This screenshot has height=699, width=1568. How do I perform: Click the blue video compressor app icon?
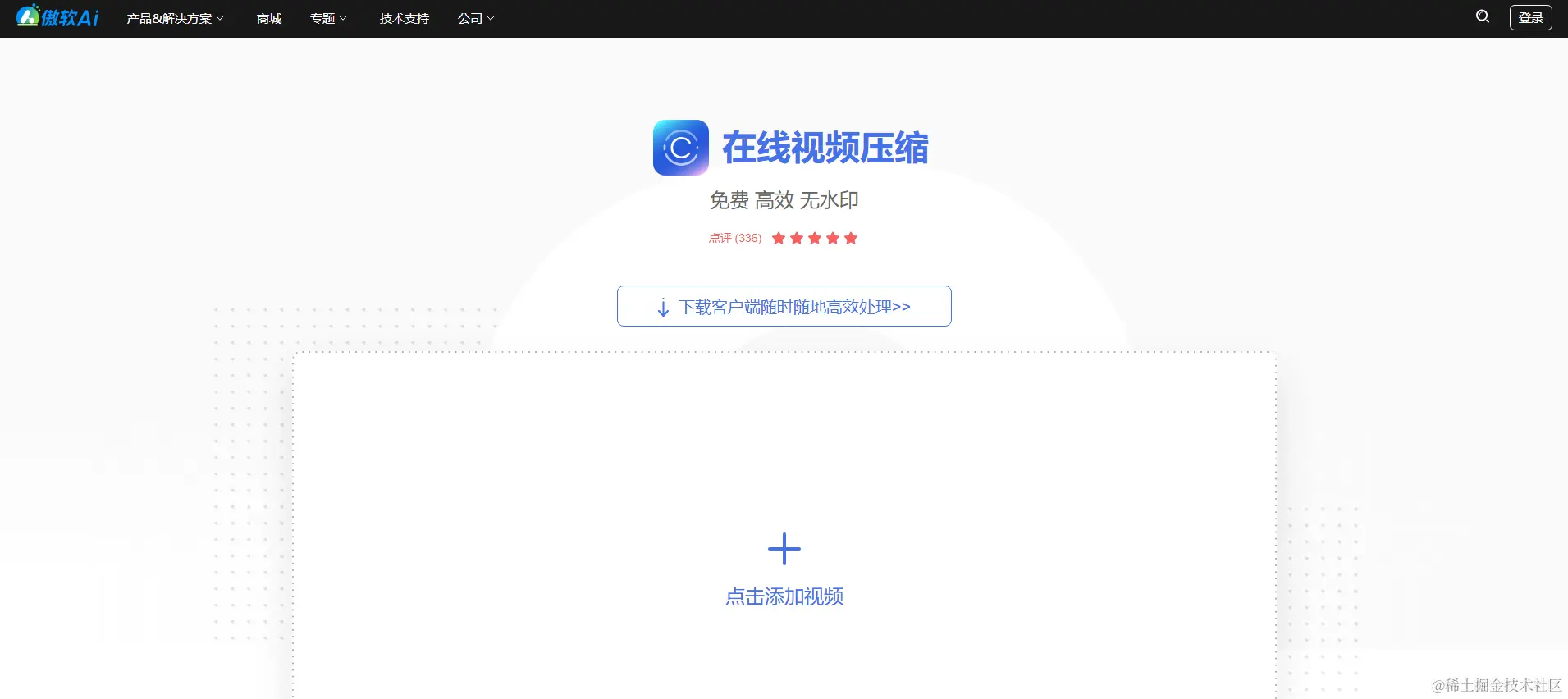(681, 148)
